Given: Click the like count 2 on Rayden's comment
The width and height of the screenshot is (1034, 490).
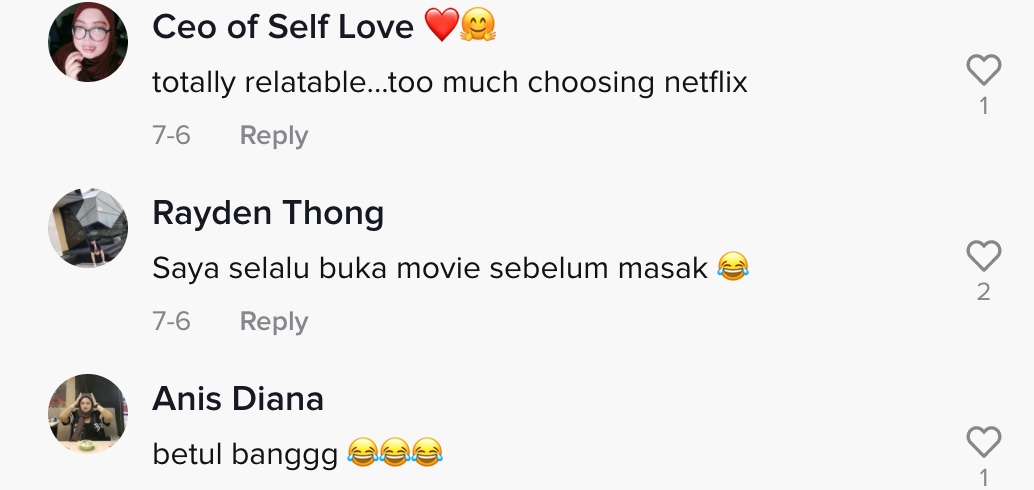Looking at the screenshot, I should tap(984, 292).
